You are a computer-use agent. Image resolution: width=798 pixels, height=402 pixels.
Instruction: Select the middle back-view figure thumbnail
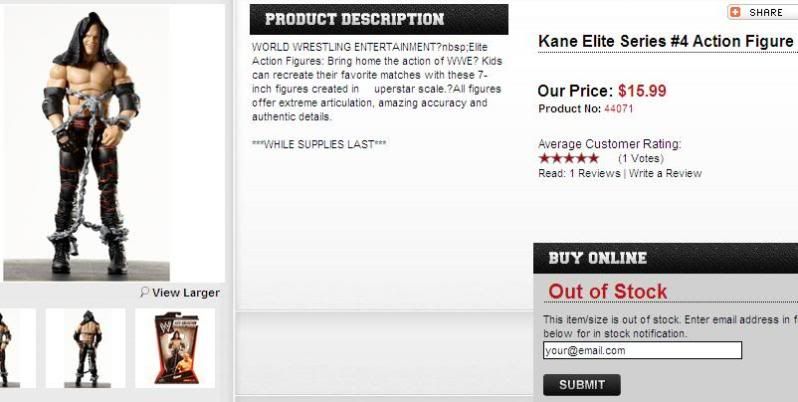[86, 348]
